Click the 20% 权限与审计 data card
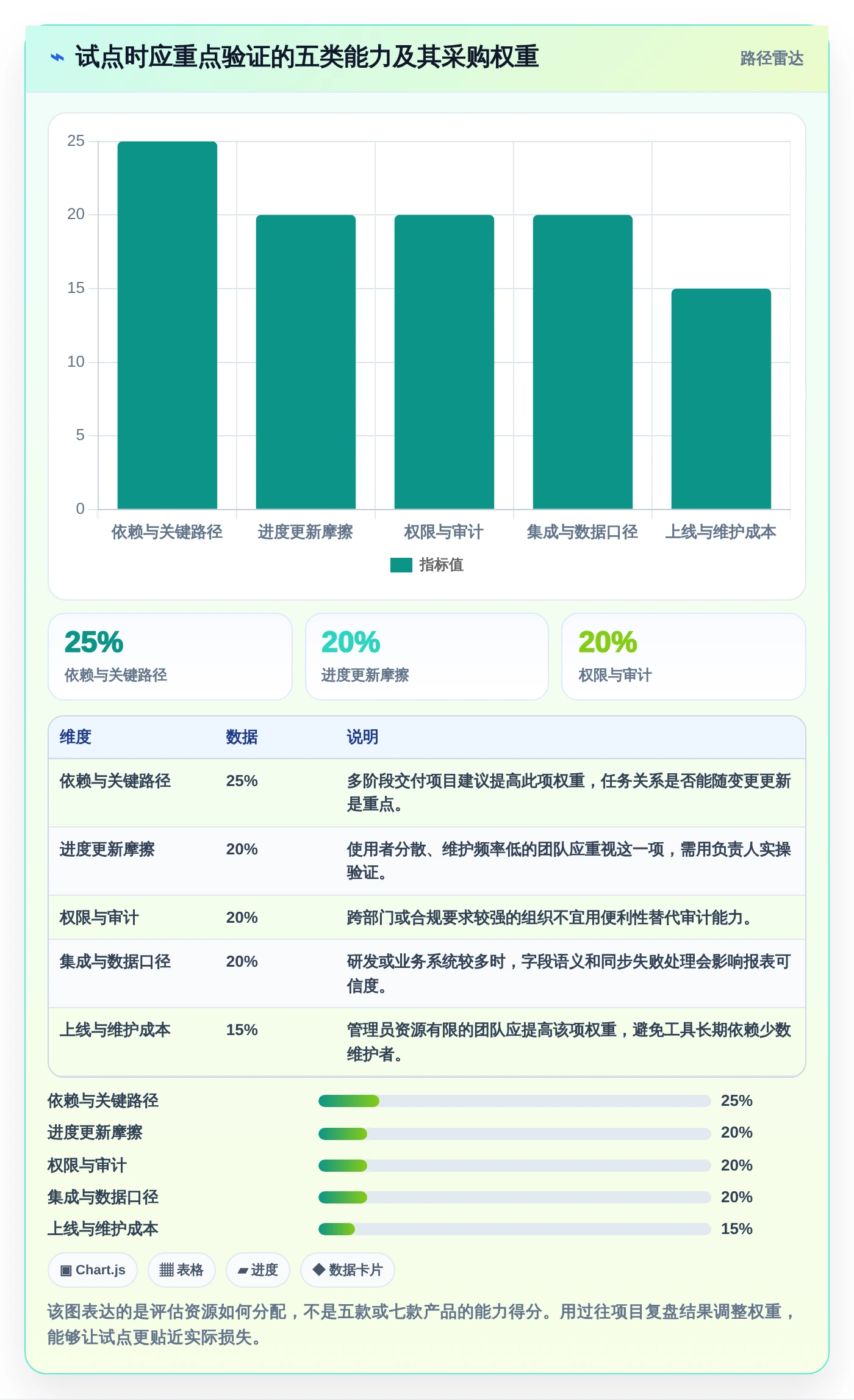Viewport: 854px width, 1400px height. 684,657
